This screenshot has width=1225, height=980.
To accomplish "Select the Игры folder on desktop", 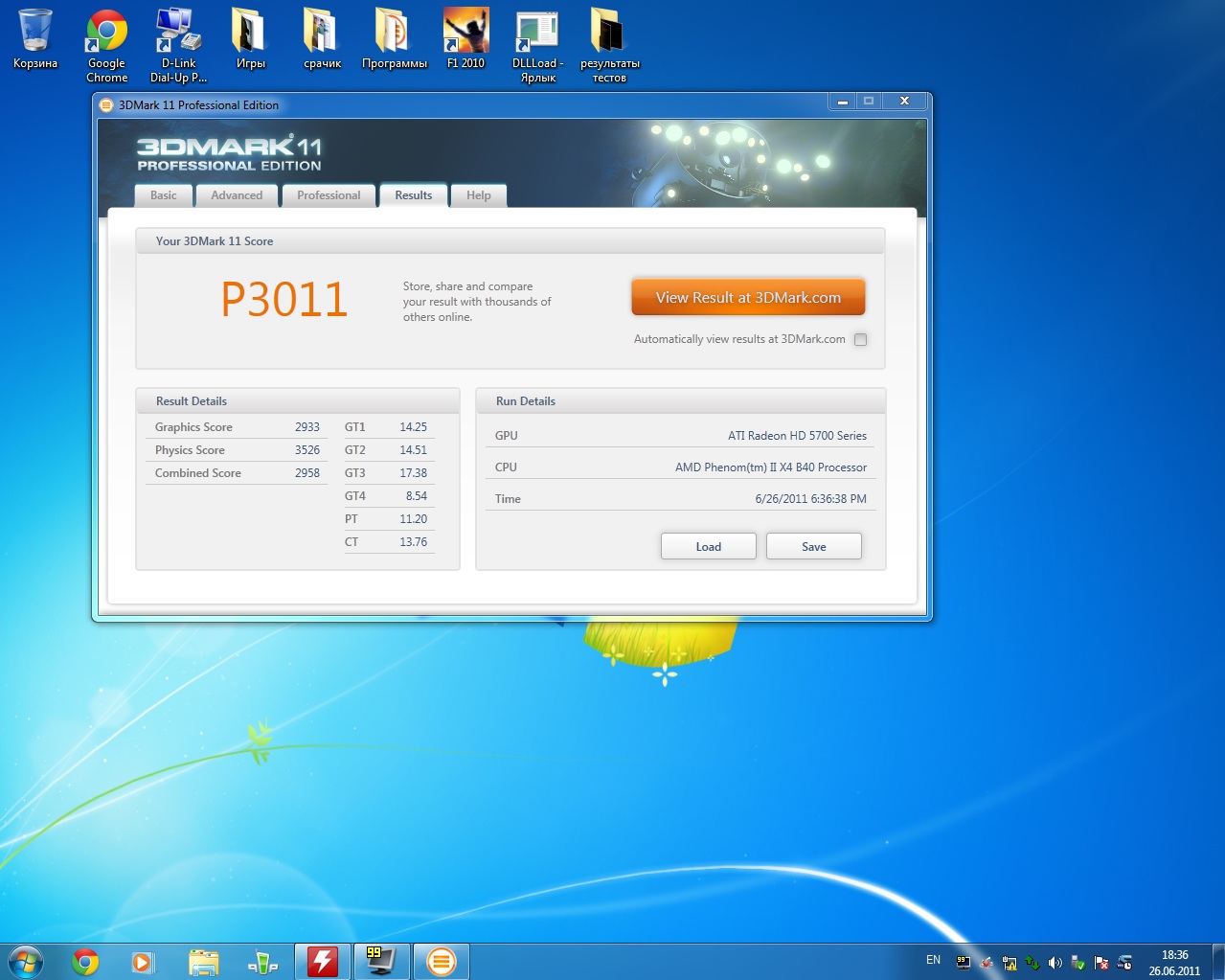I will coord(250,40).
